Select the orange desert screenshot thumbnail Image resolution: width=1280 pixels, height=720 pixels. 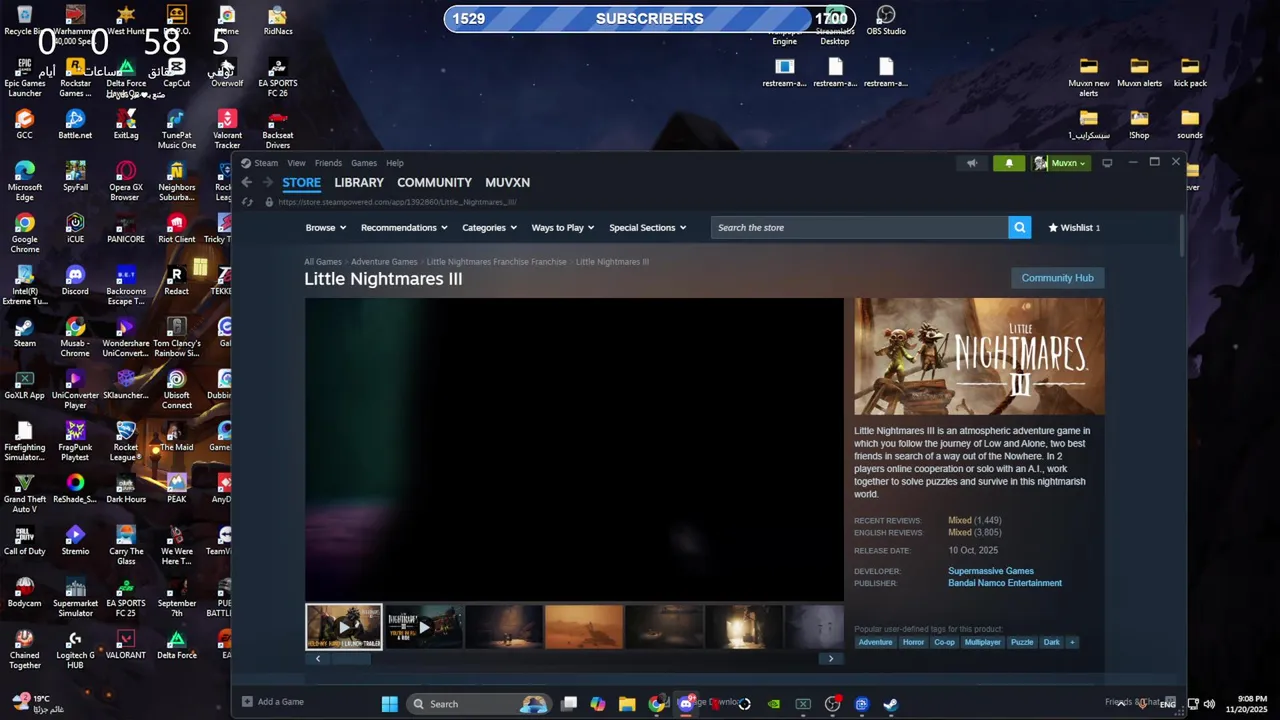(584, 627)
